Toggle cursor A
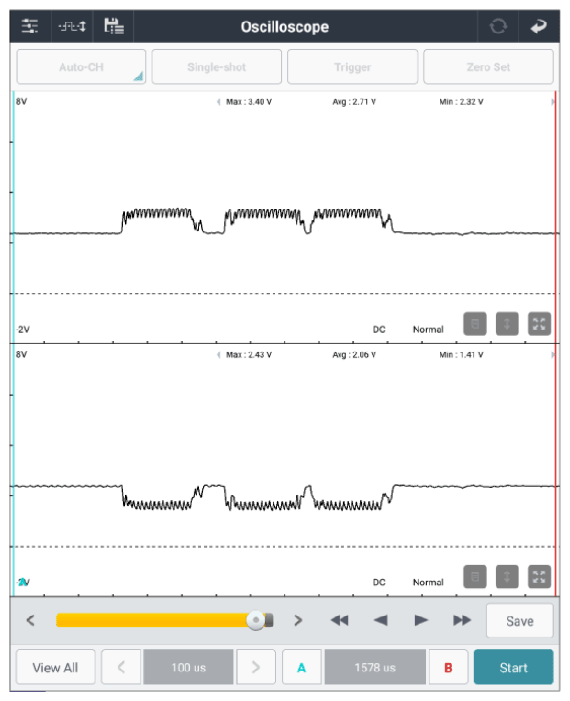The height and width of the screenshot is (701, 570). pos(302,667)
